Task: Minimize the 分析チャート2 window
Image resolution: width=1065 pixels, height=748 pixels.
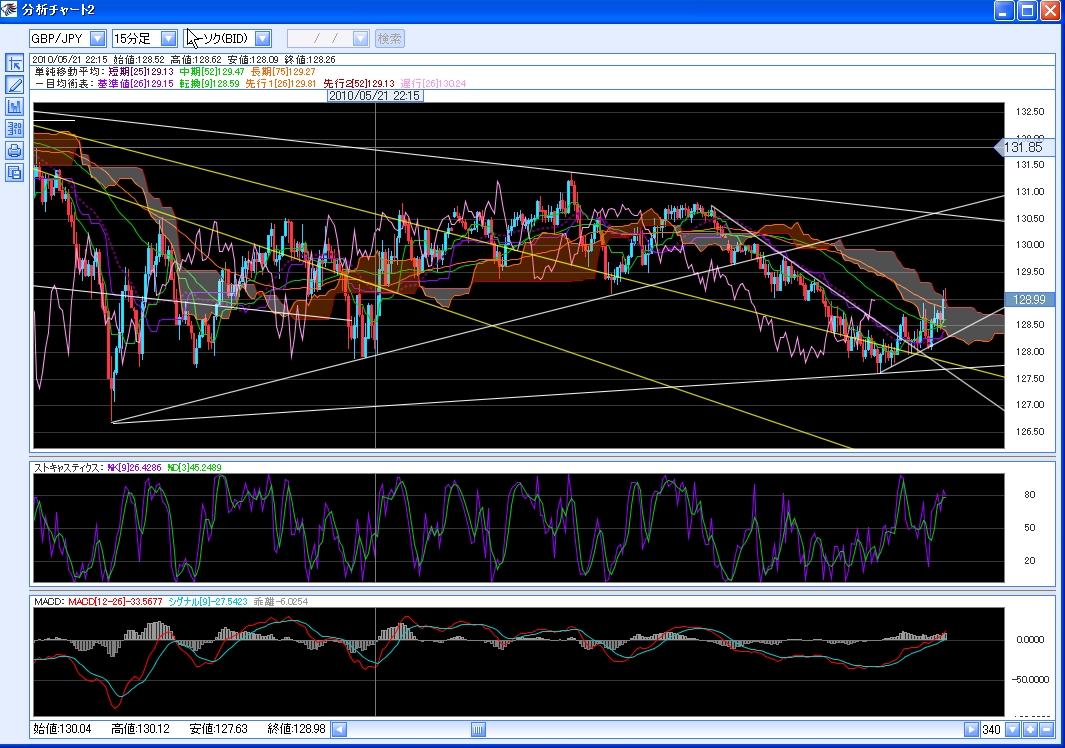Action: click(x=1005, y=10)
